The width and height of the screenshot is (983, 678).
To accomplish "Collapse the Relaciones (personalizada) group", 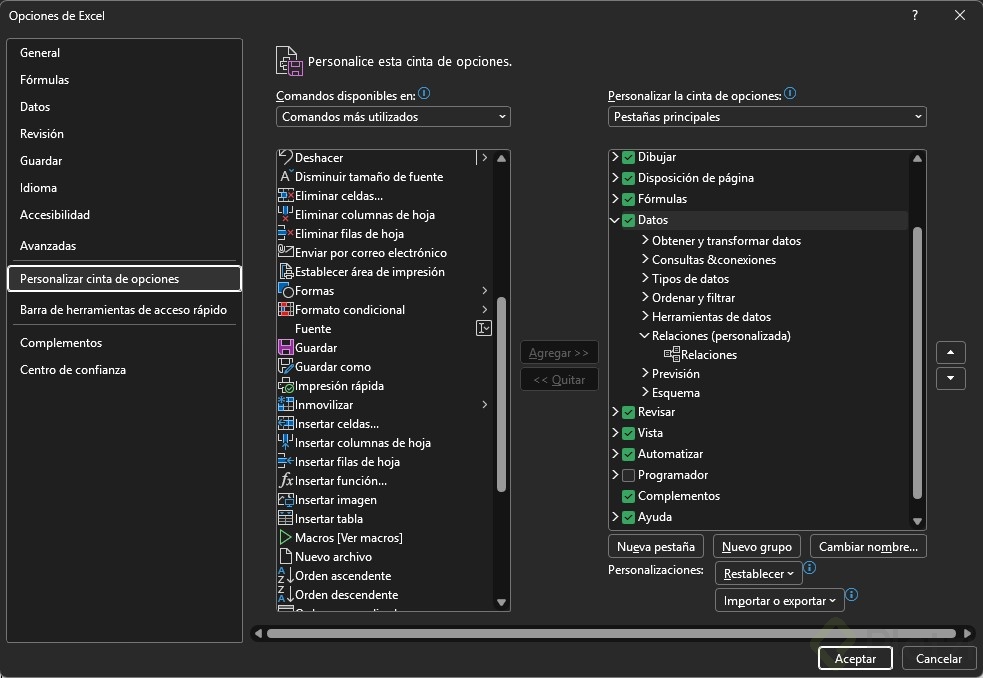I will click(644, 336).
